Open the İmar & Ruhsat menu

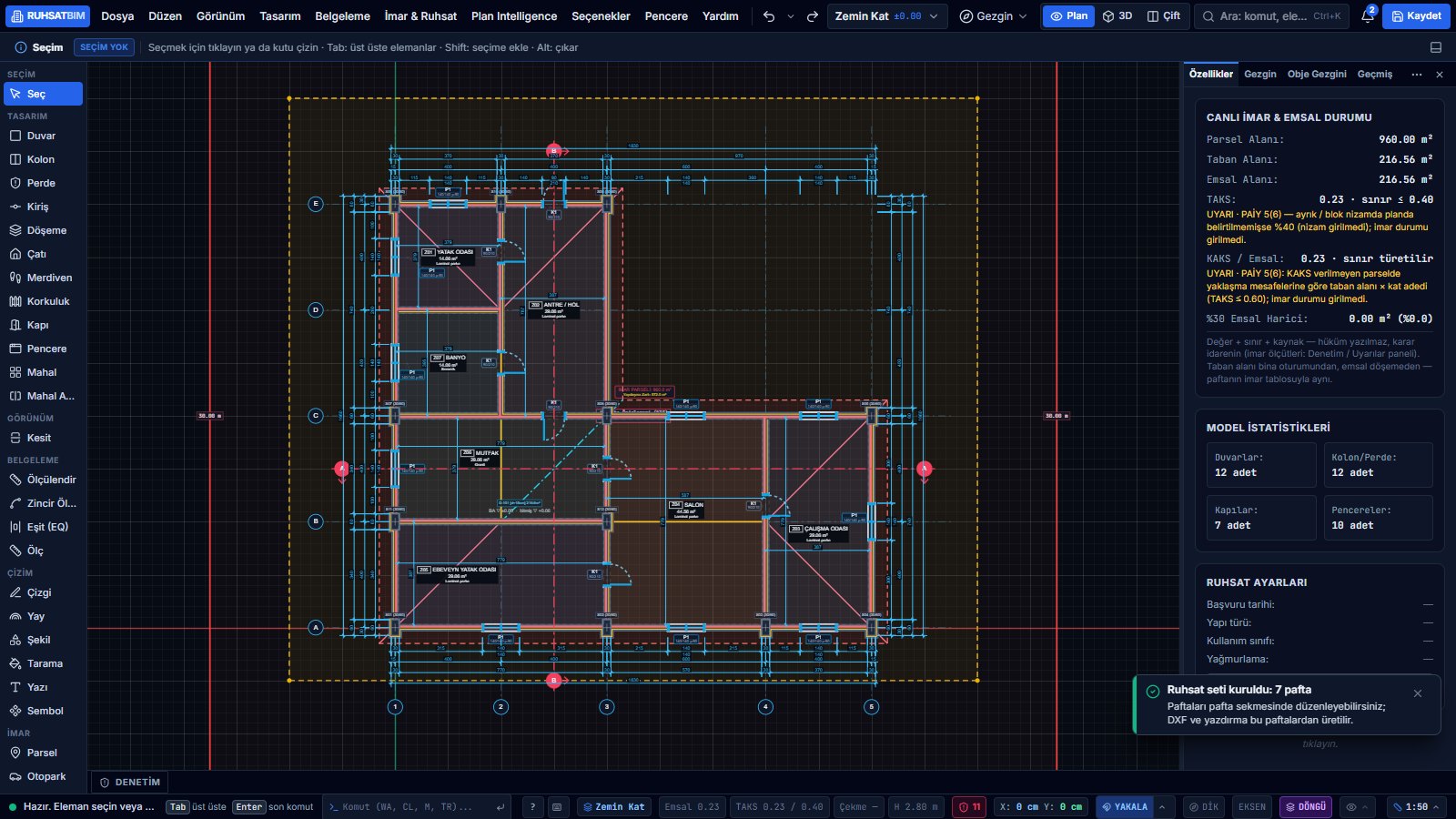[420, 16]
